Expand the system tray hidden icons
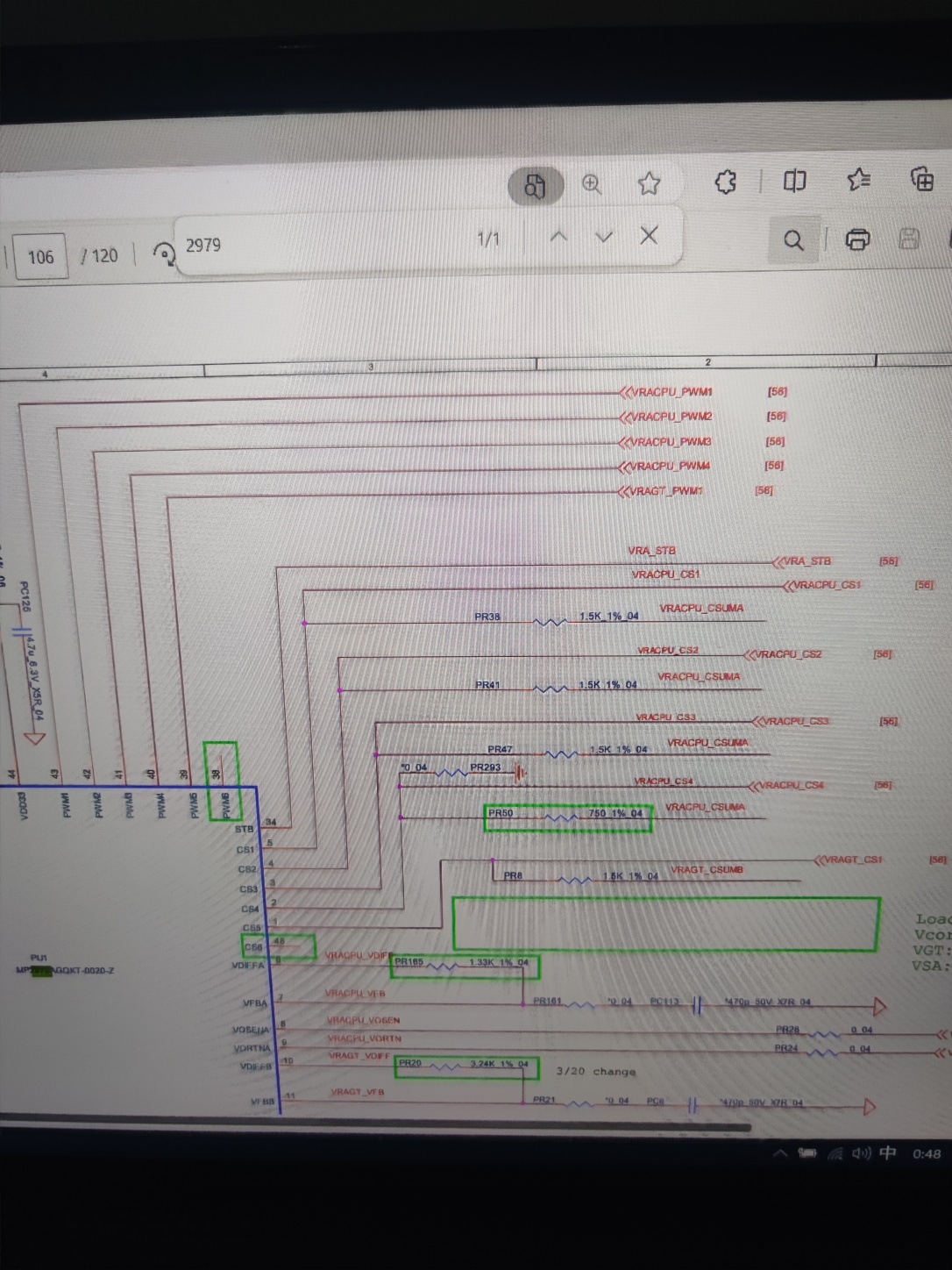Image resolution: width=952 pixels, height=1270 pixels. 779,1153
